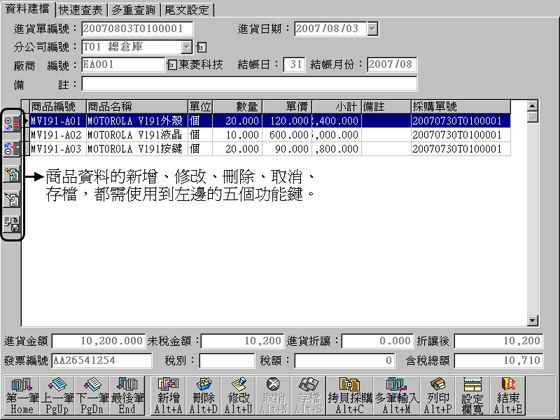Open the 進貨日期 date dropdown
Image resolution: width=560 pixels, height=420 pixels.
point(372,29)
